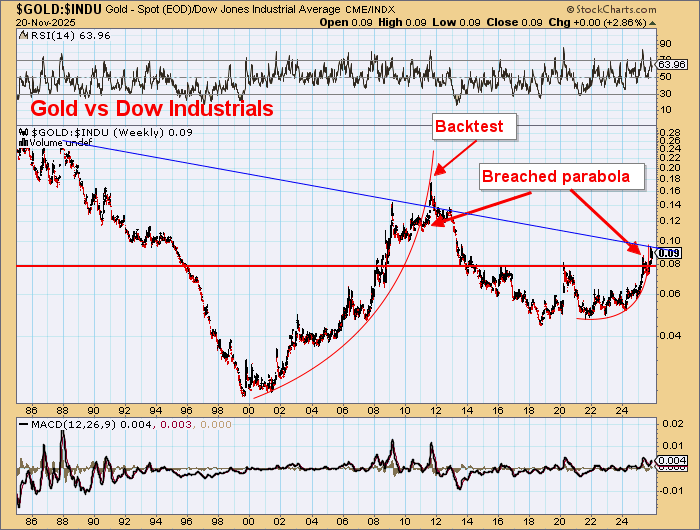Click the RSI(14) 63.96 indicator label

click(71, 36)
